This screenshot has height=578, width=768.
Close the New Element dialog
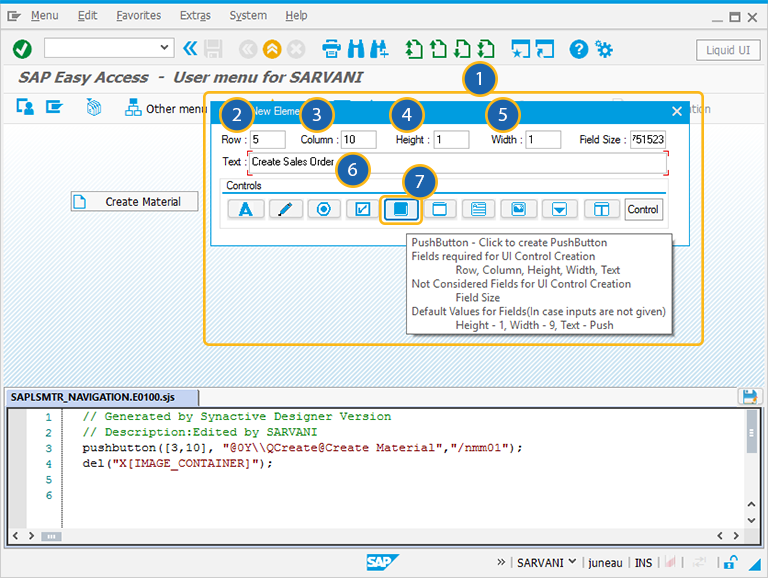click(x=676, y=111)
